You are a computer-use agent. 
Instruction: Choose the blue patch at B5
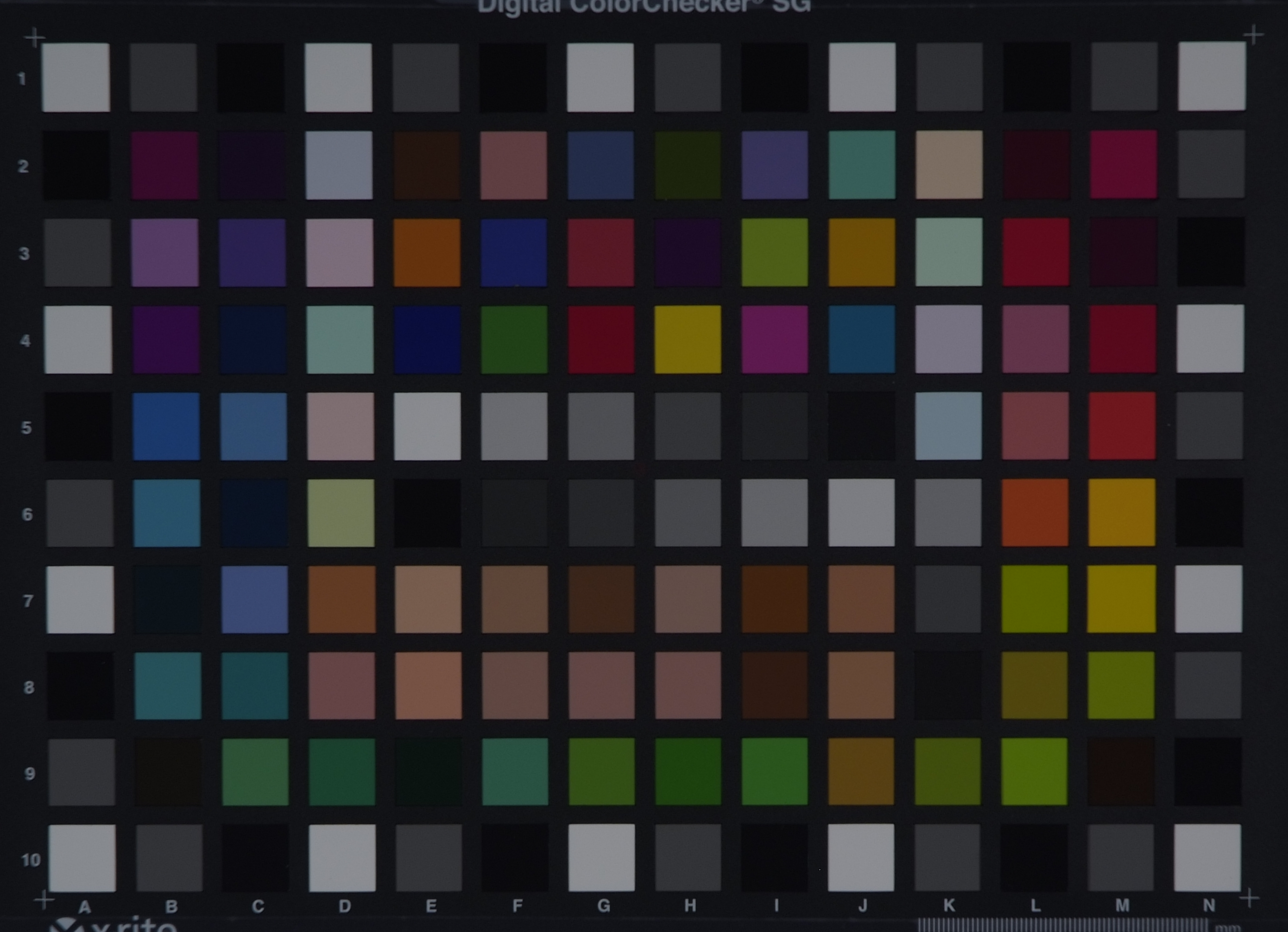[x=166, y=427]
